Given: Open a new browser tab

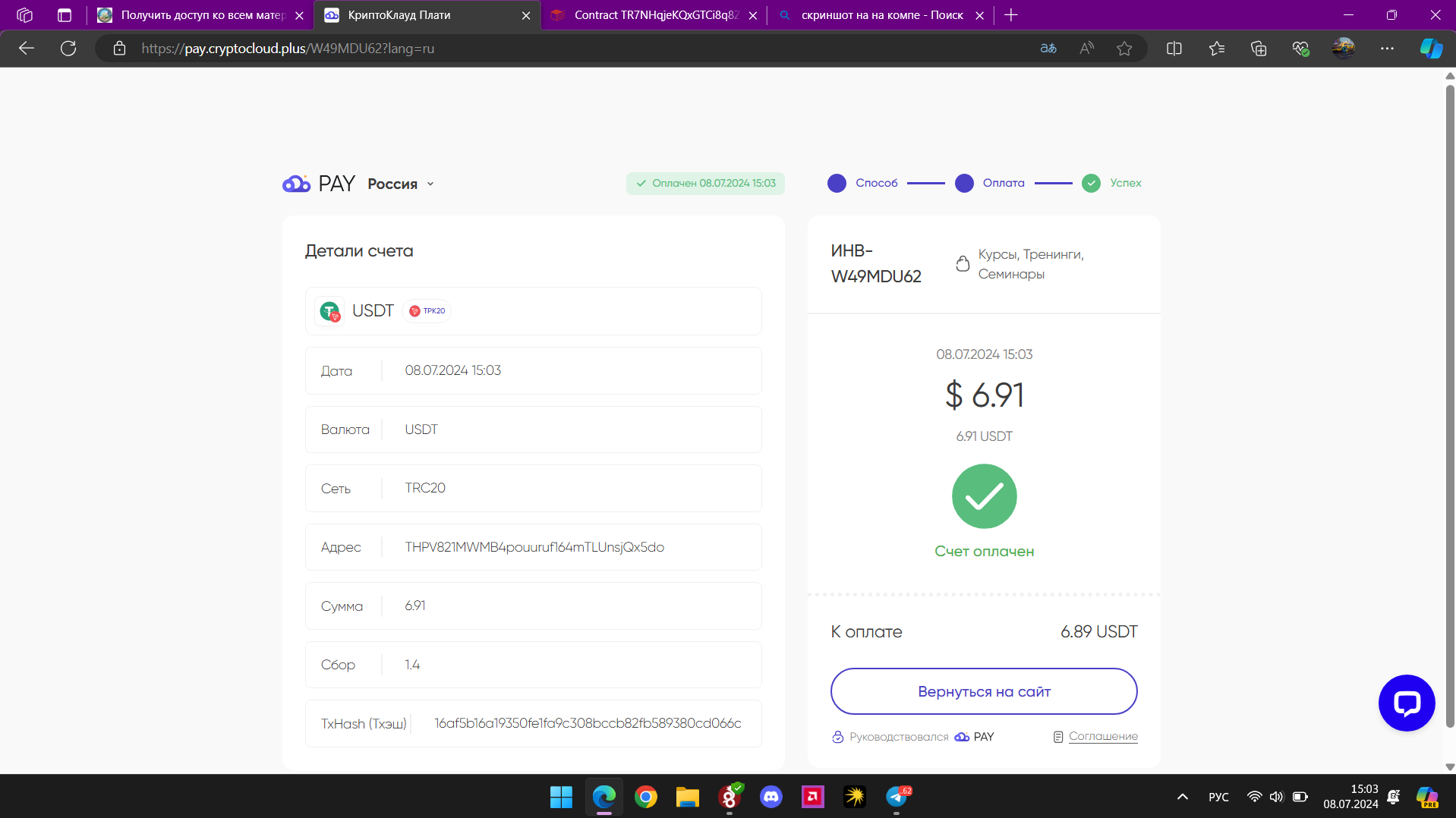Looking at the screenshot, I should pos(1011,15).
